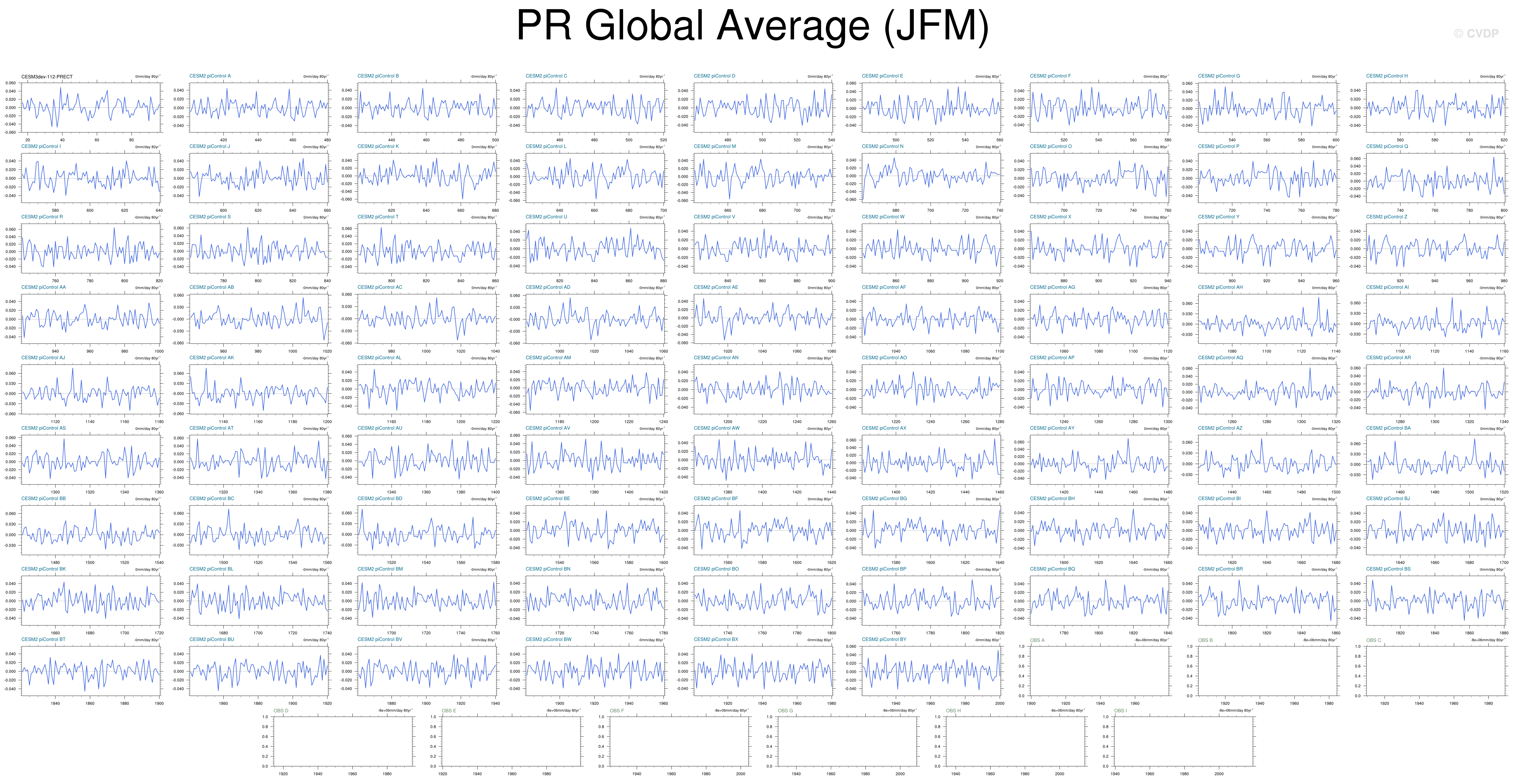Open the CESM2 piControl K time series plot
1513x784 pixels.
(x=427, y=178)
